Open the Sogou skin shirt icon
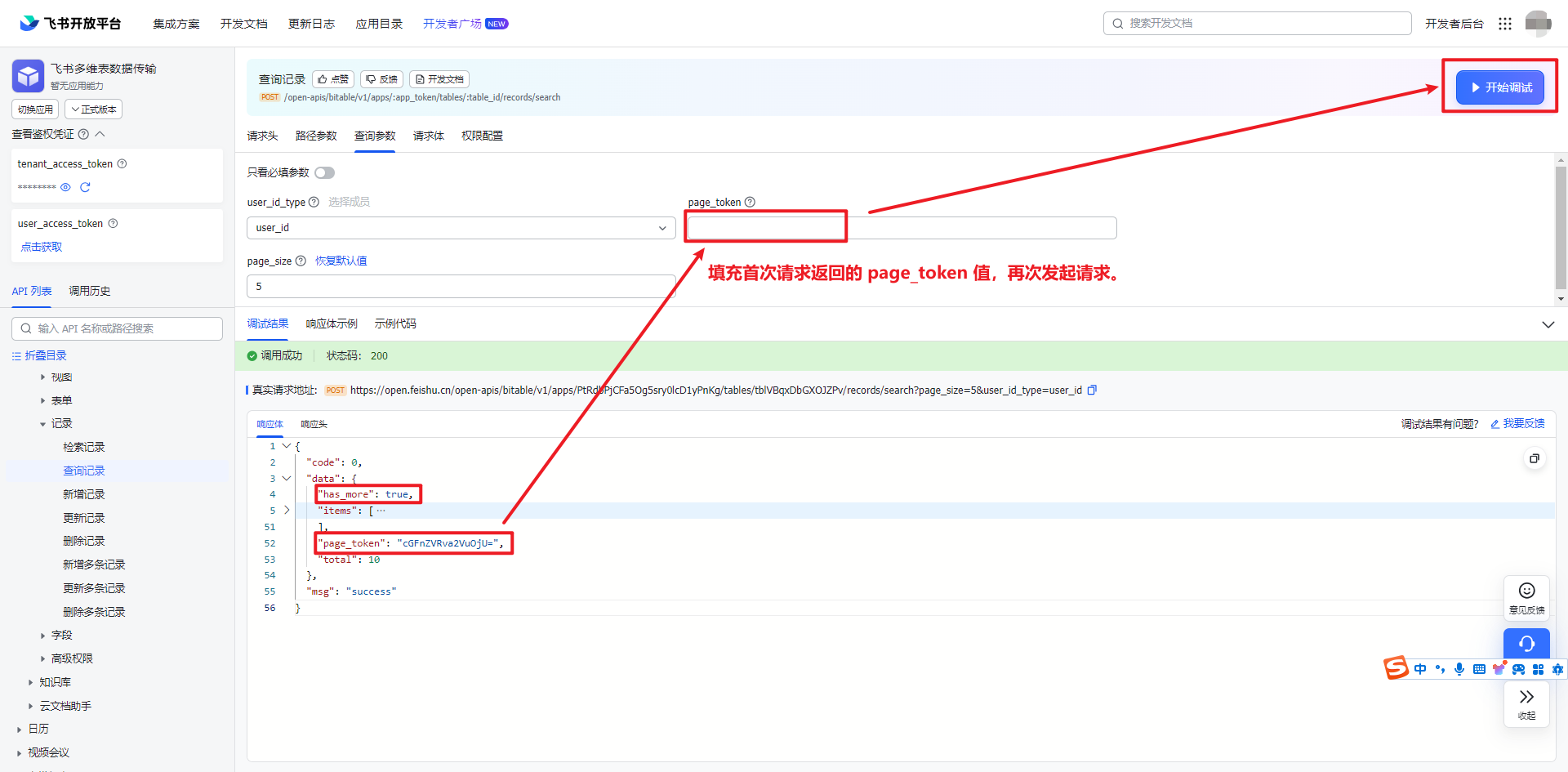 (1499, 667)
